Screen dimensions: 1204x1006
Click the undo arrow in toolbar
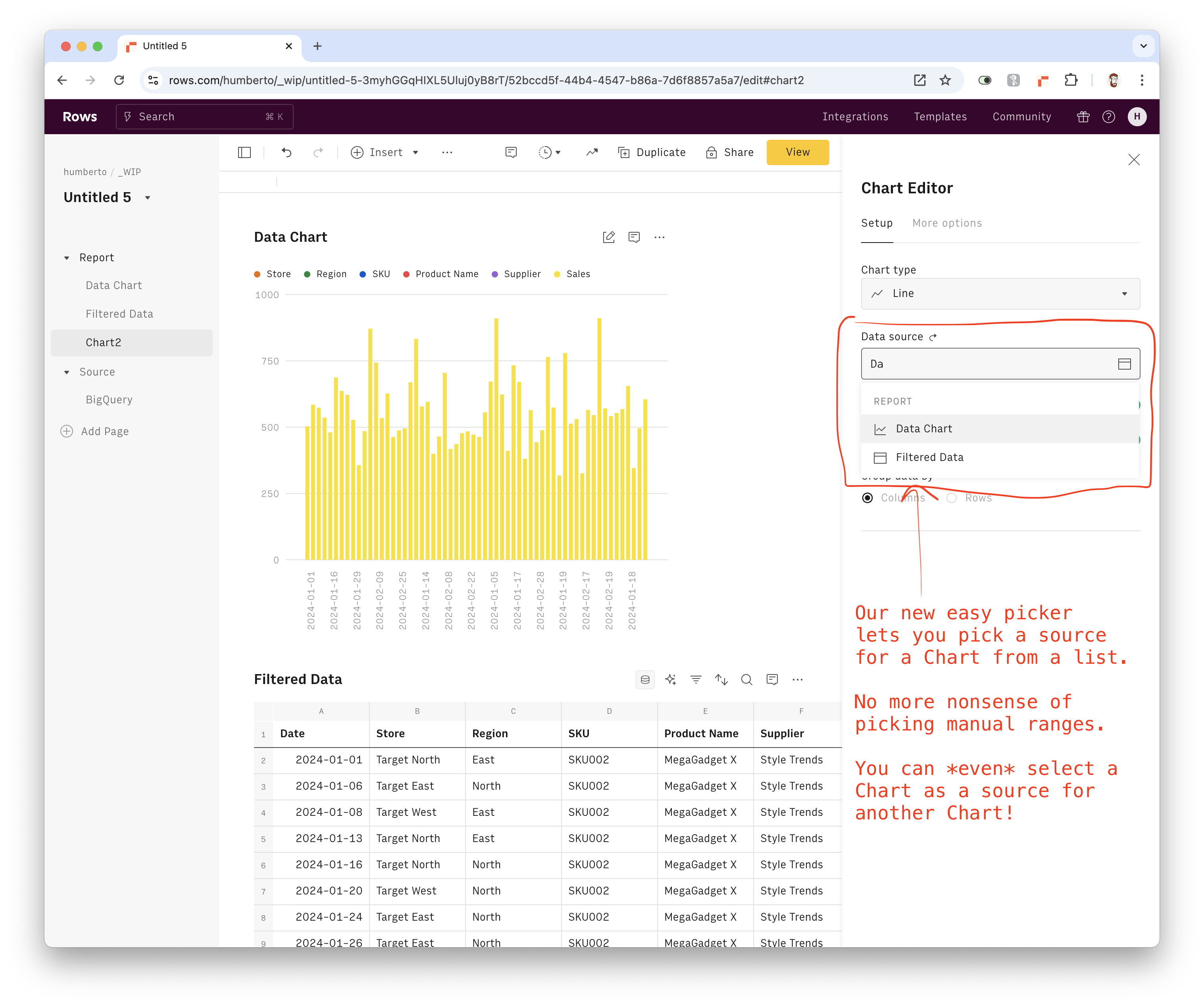[x=287, y=152]
